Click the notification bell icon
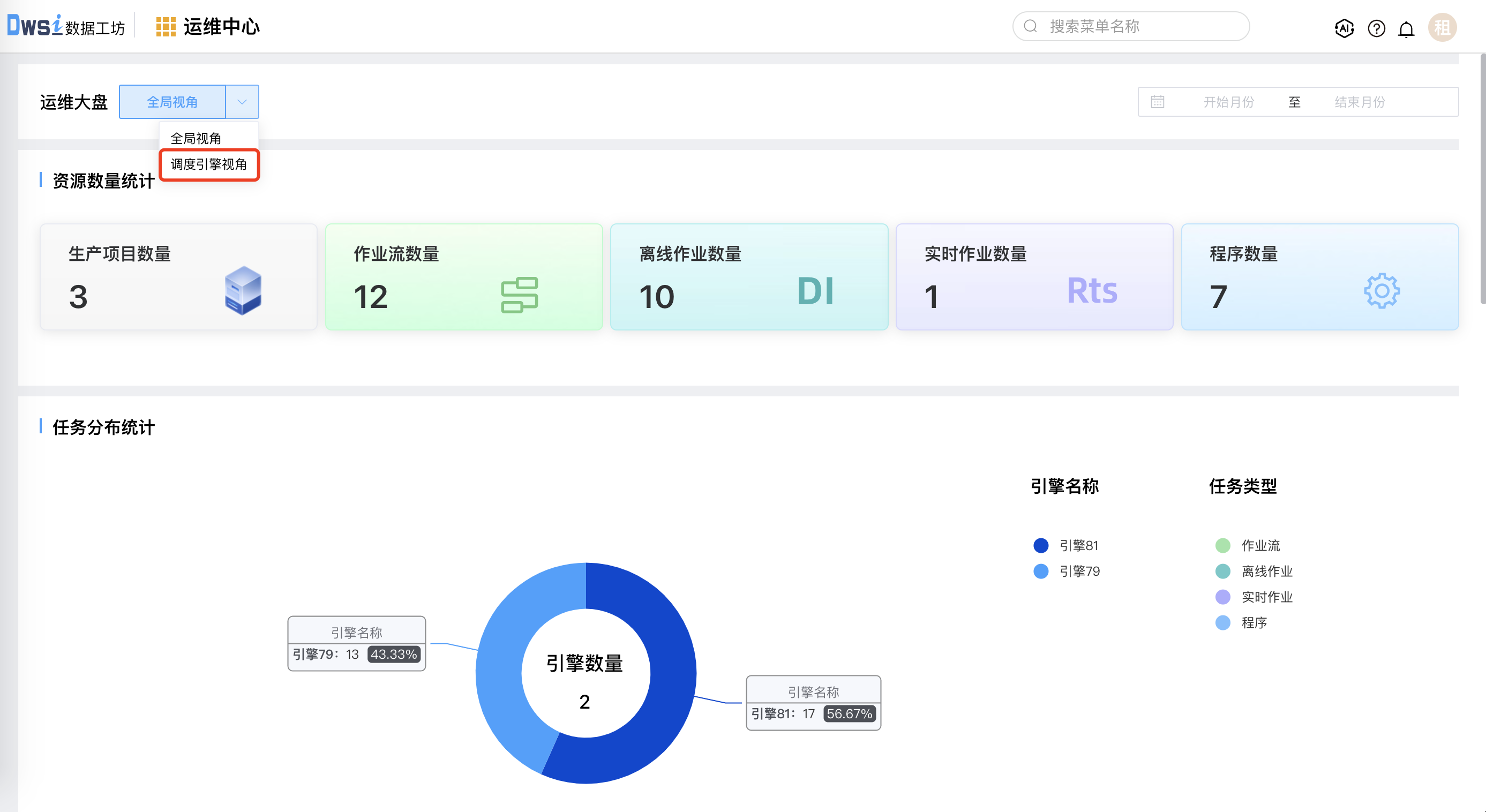 click(1406, 27)
